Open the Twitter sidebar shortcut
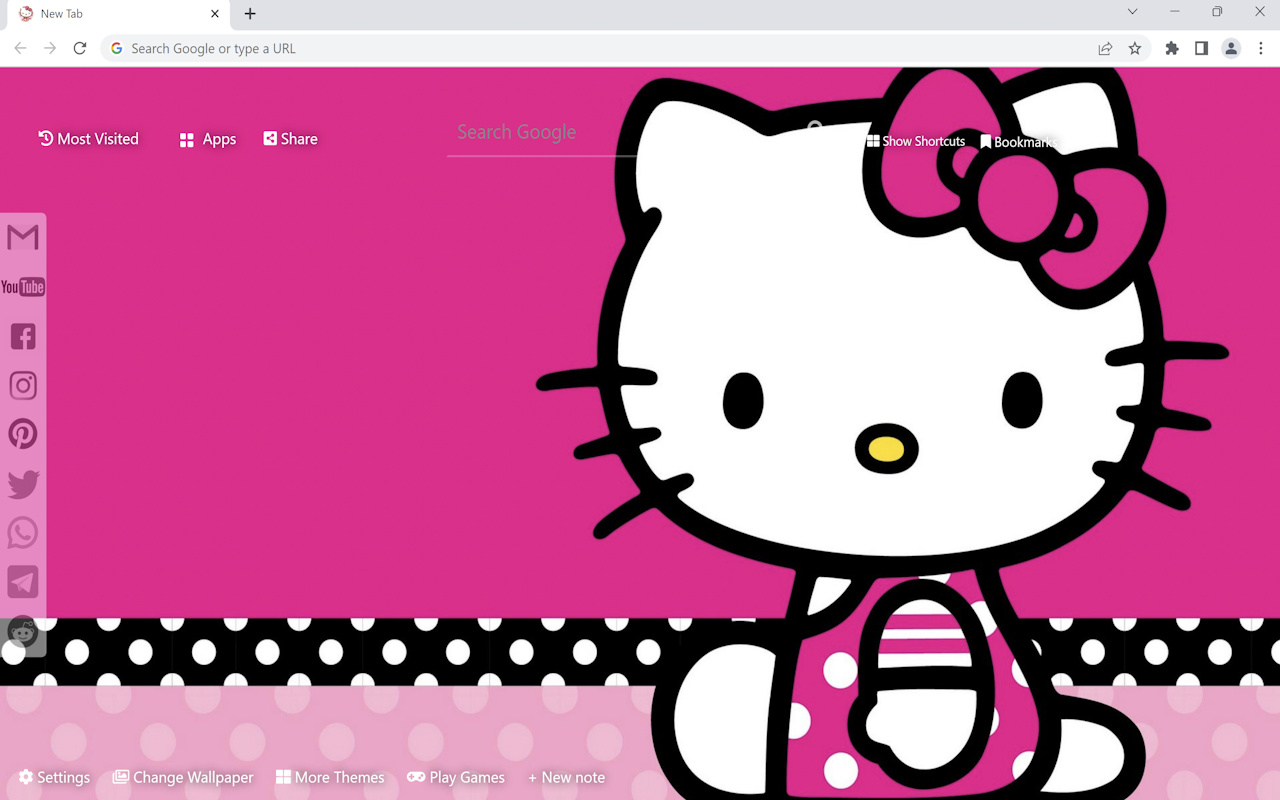This screenshot has width=1280, height=800. 23,484
